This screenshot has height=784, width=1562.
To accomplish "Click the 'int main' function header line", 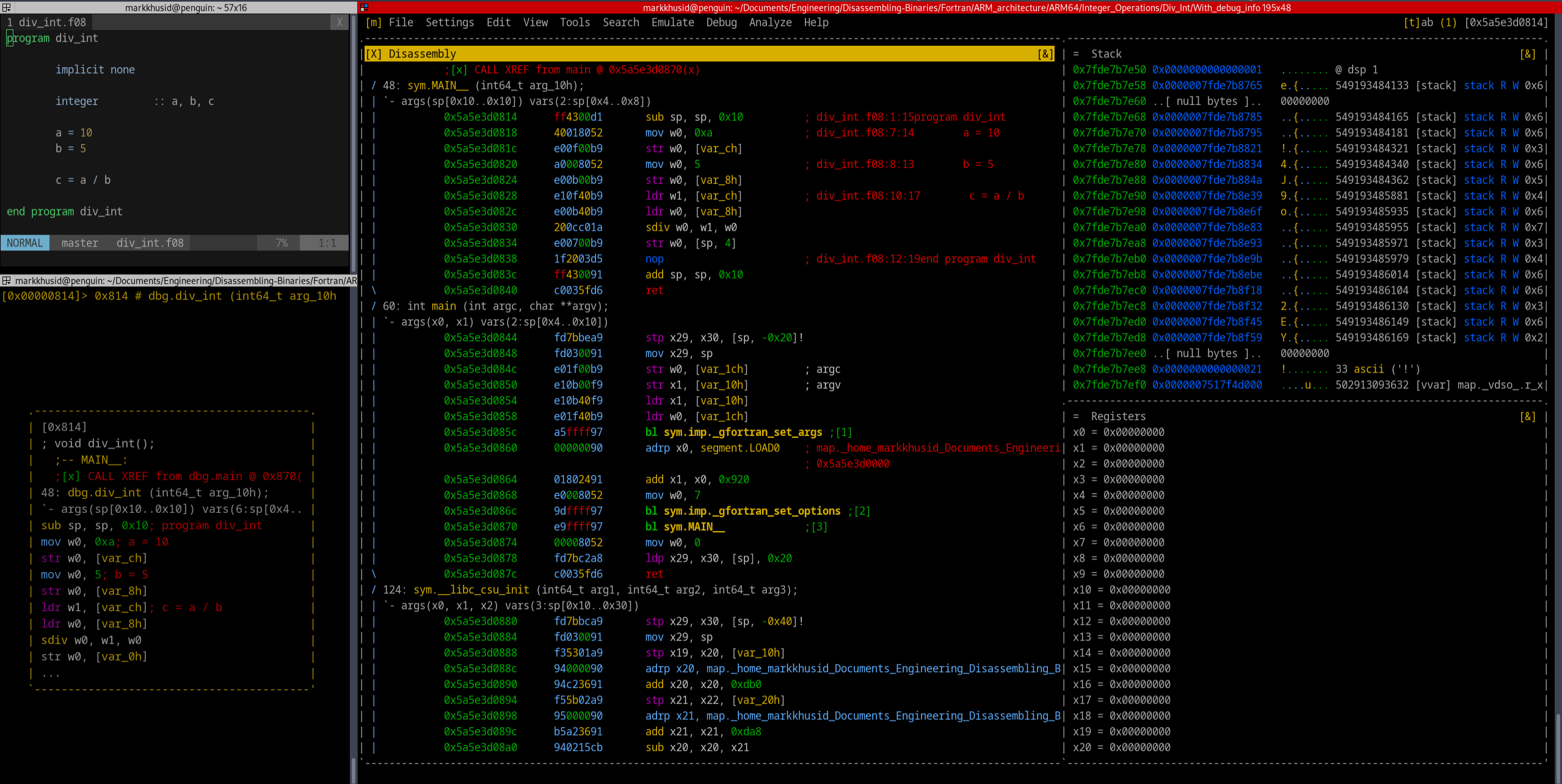I will (495, 307).
